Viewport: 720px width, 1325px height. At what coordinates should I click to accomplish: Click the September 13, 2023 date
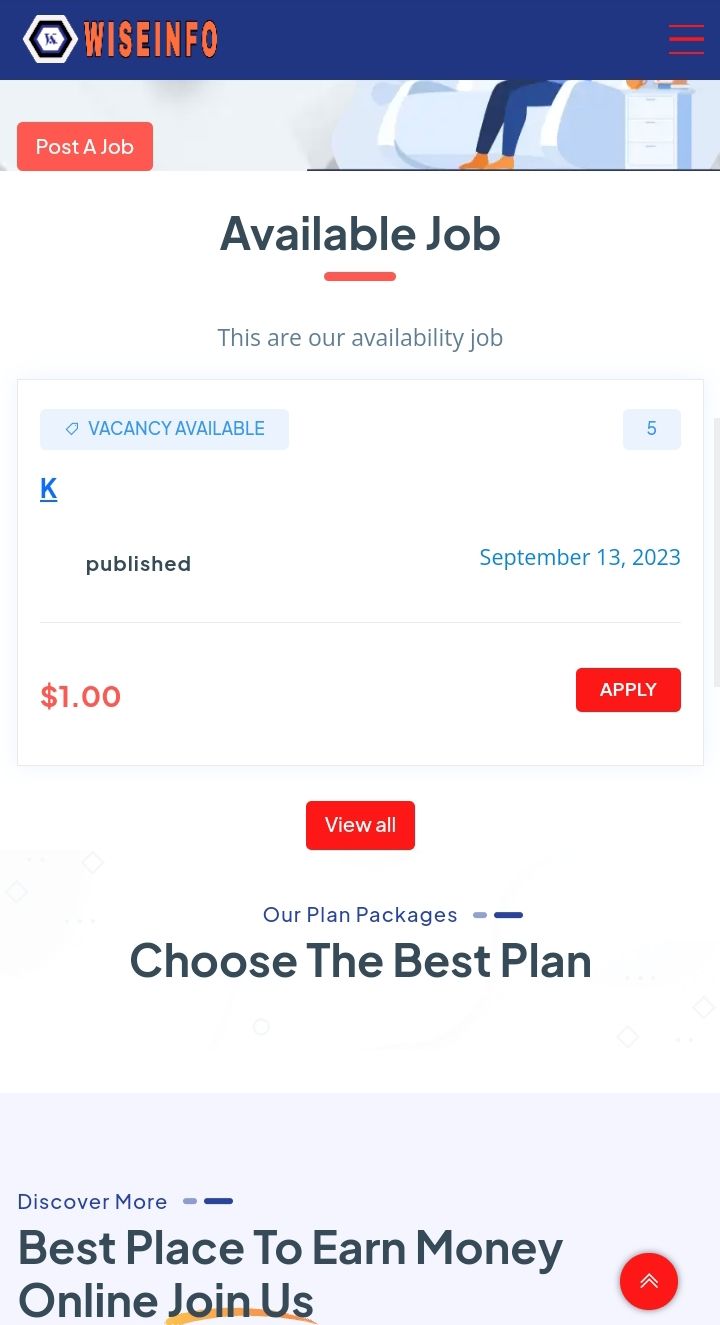coord(580,557)
